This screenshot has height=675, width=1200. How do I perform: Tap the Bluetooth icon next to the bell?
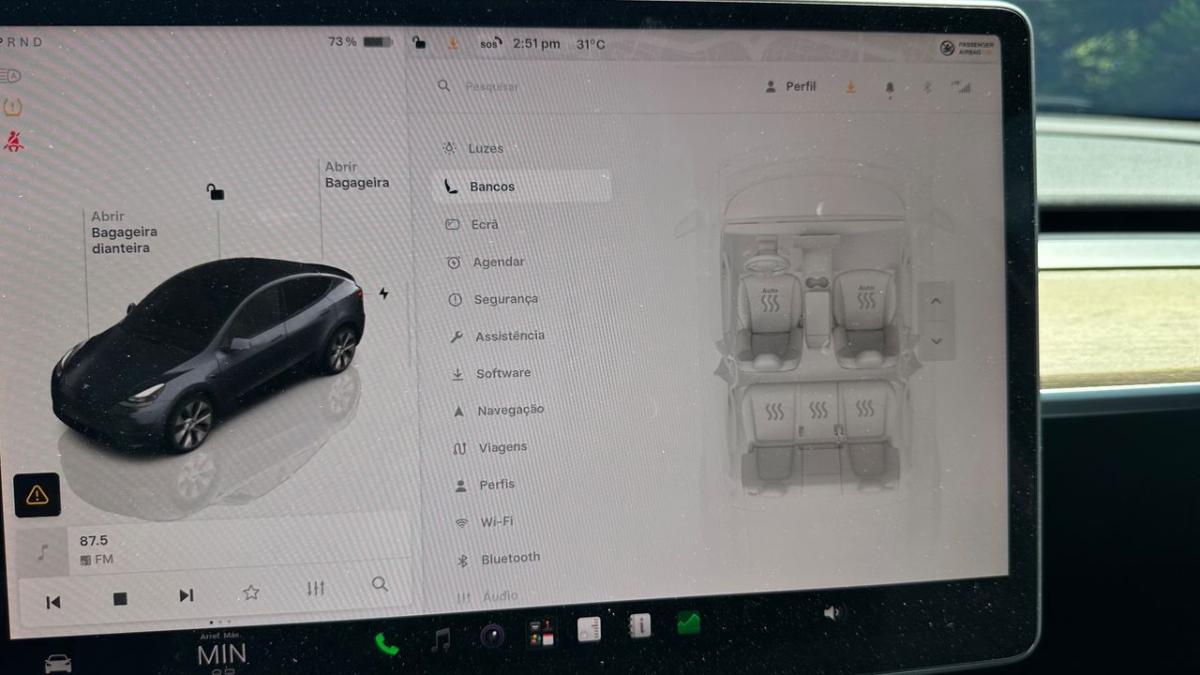click(x=927, y=88)
